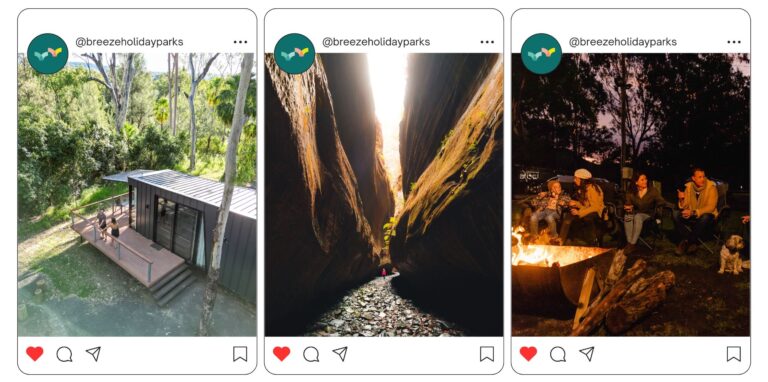This screenshot has height=382, width=768.
Task: Open @breezeholidayparks username on the canyon post
Action: point(376,42)
